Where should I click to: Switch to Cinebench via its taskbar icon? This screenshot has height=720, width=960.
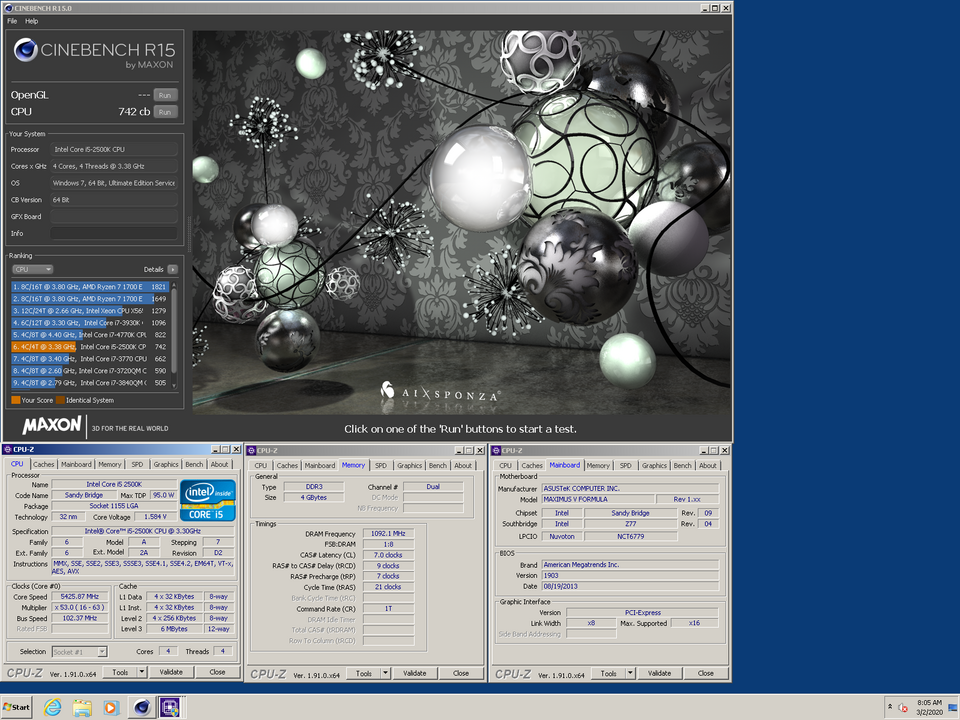coord(141,707)
